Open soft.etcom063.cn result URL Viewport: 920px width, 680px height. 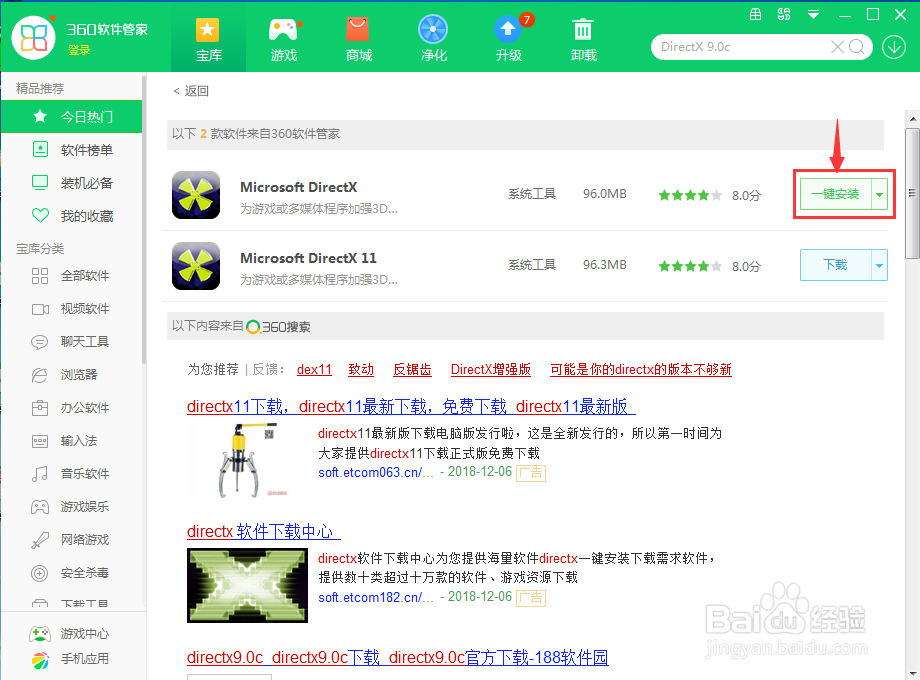(x=376, y=472)
